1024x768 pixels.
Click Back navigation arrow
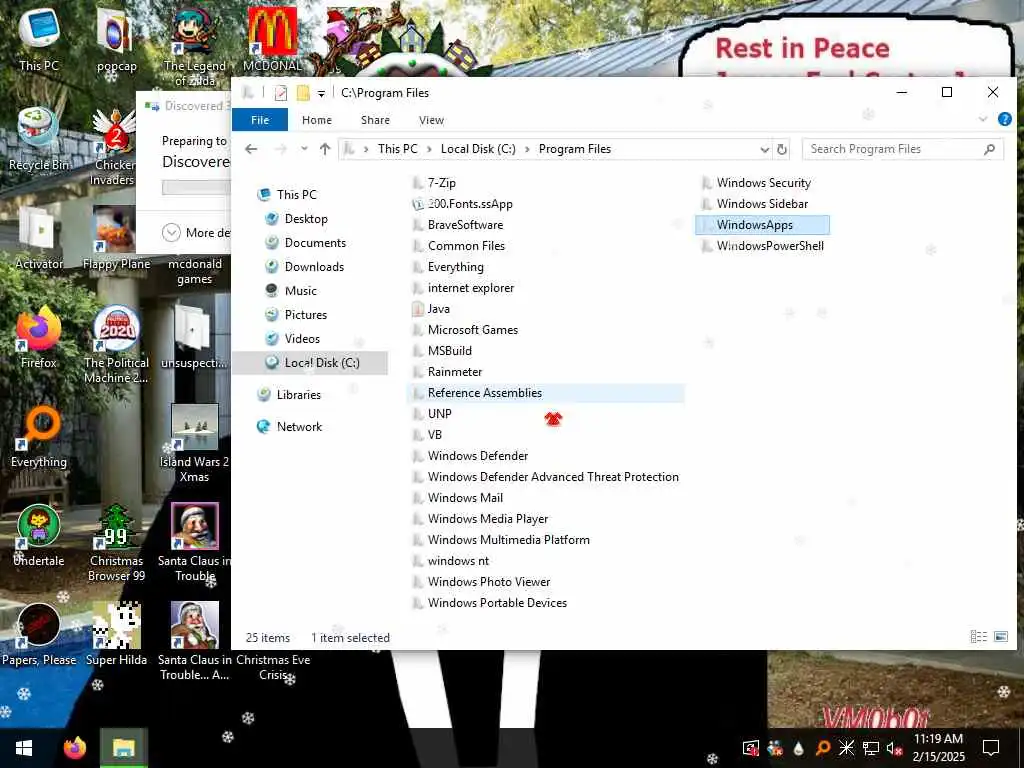coord(251,150)
